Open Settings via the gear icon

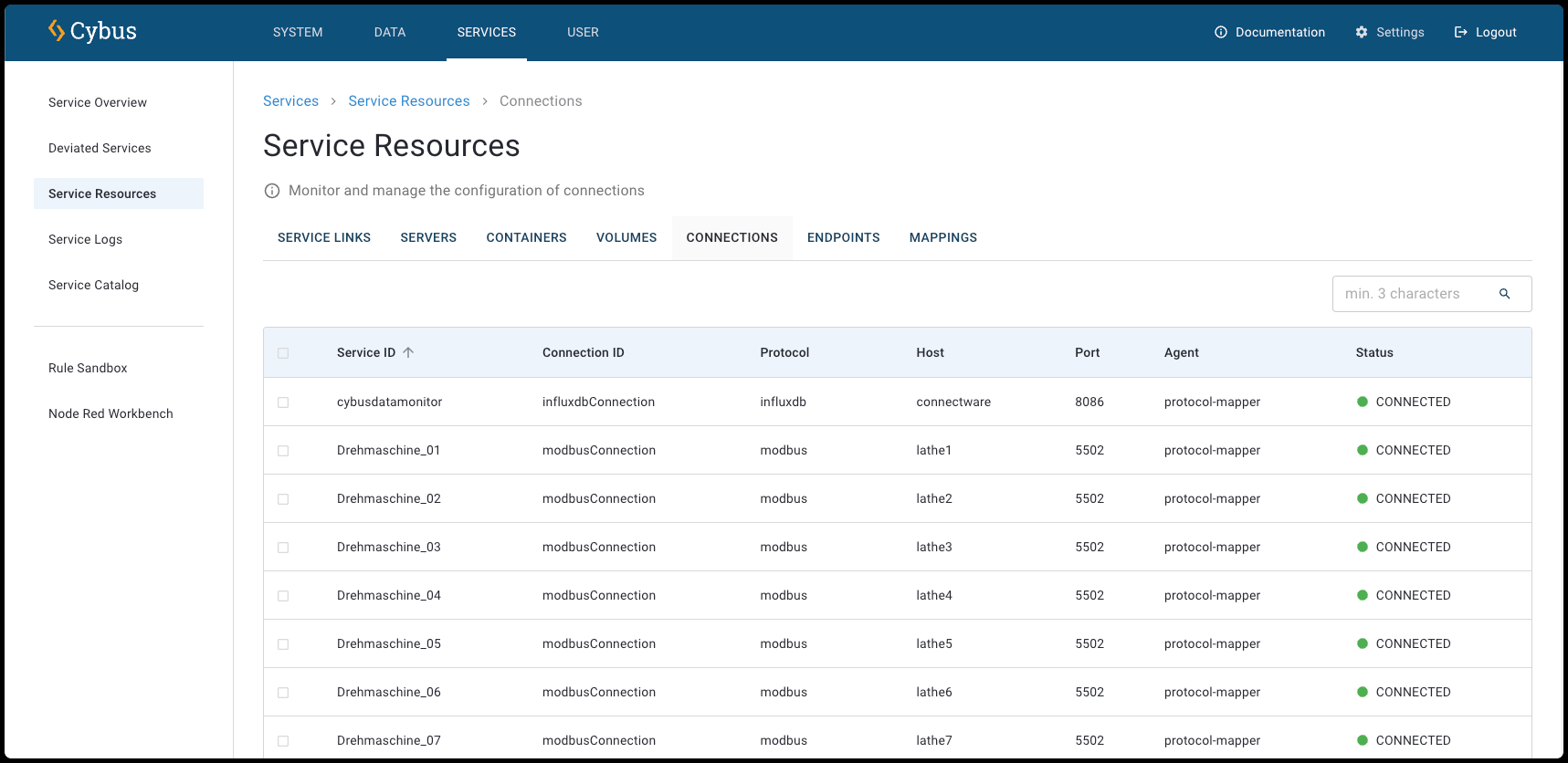[1362, 32]
